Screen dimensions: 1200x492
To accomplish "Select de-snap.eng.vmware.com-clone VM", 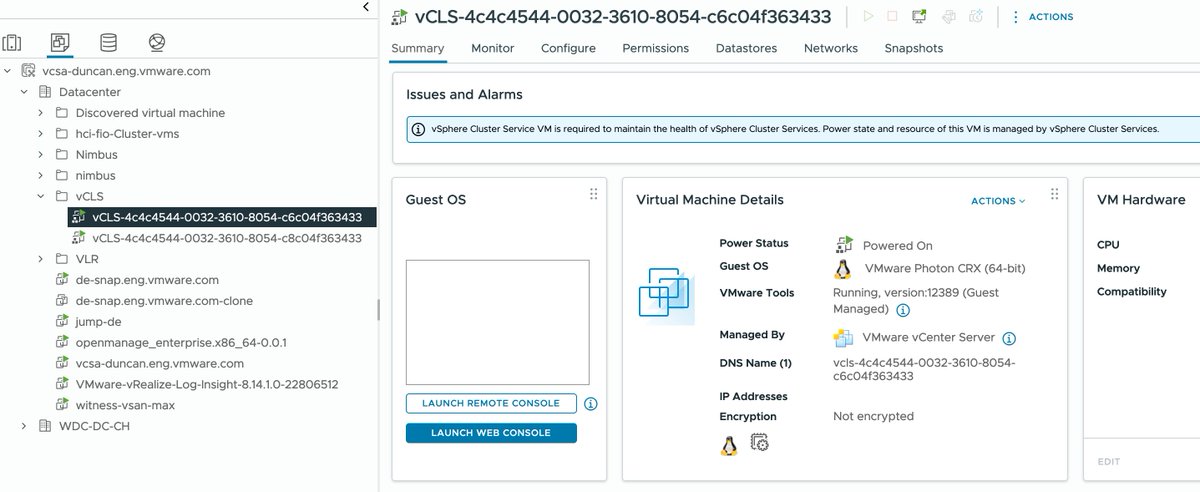I will point(164,301).
